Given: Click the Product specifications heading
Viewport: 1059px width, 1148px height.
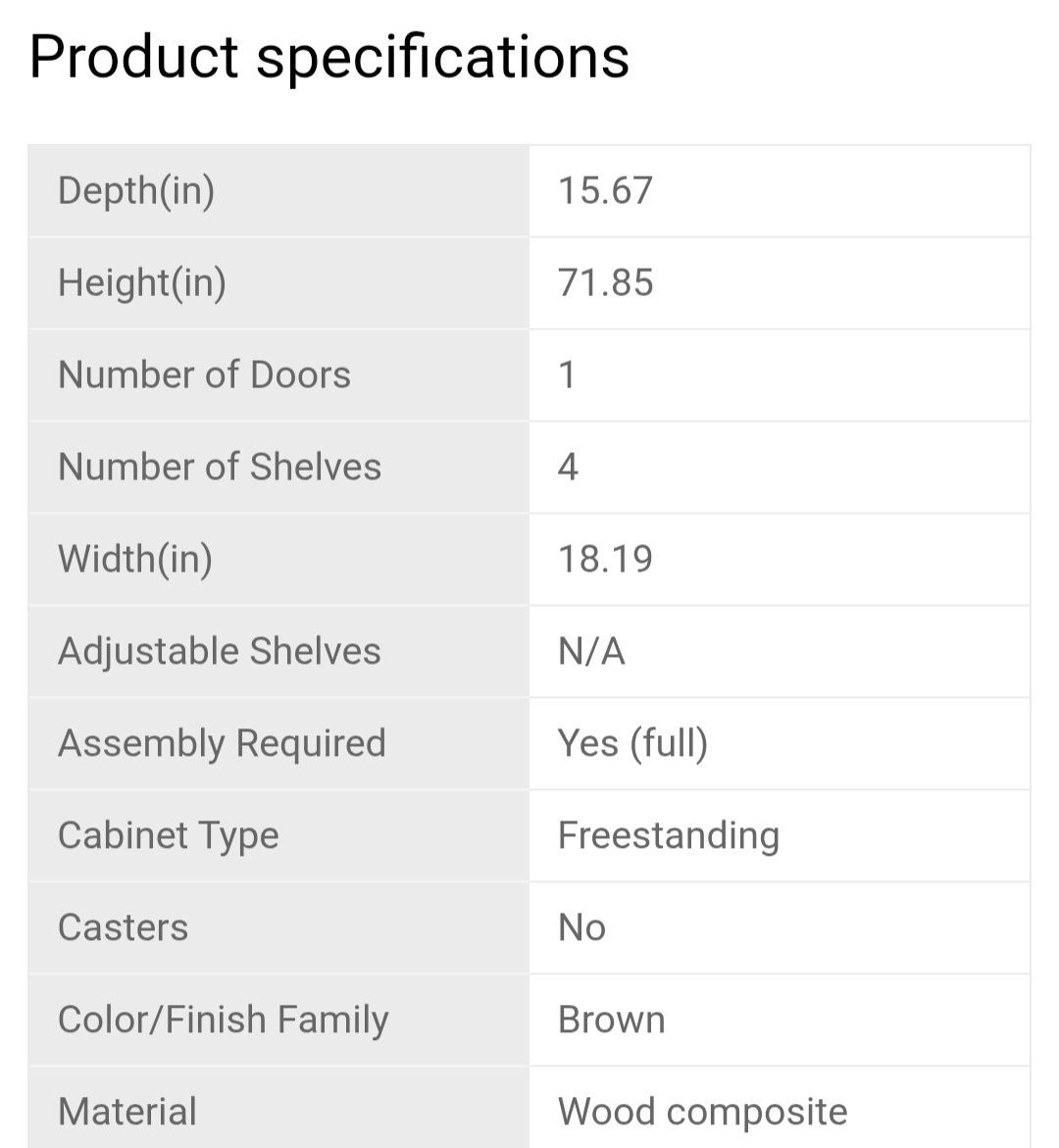Looking at the screenshot, I should (x=328, y=57).
